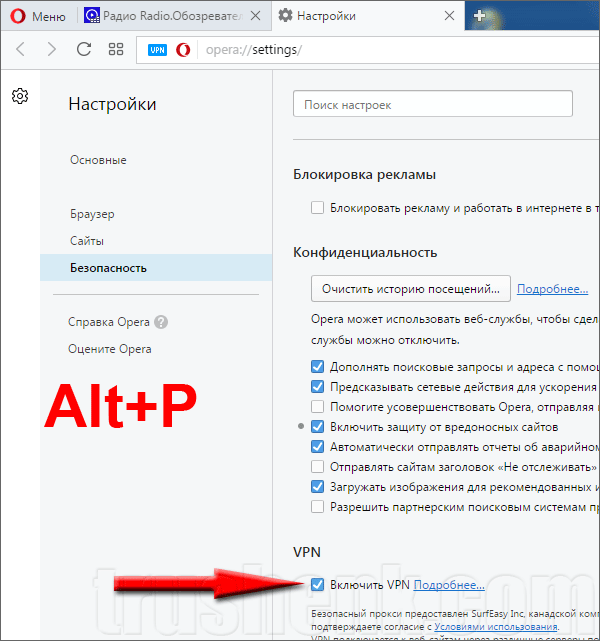600x641 pixels.
Task: Open the Speed Dial grid icon
Action: pyautogui.click(x=116, y=49)
